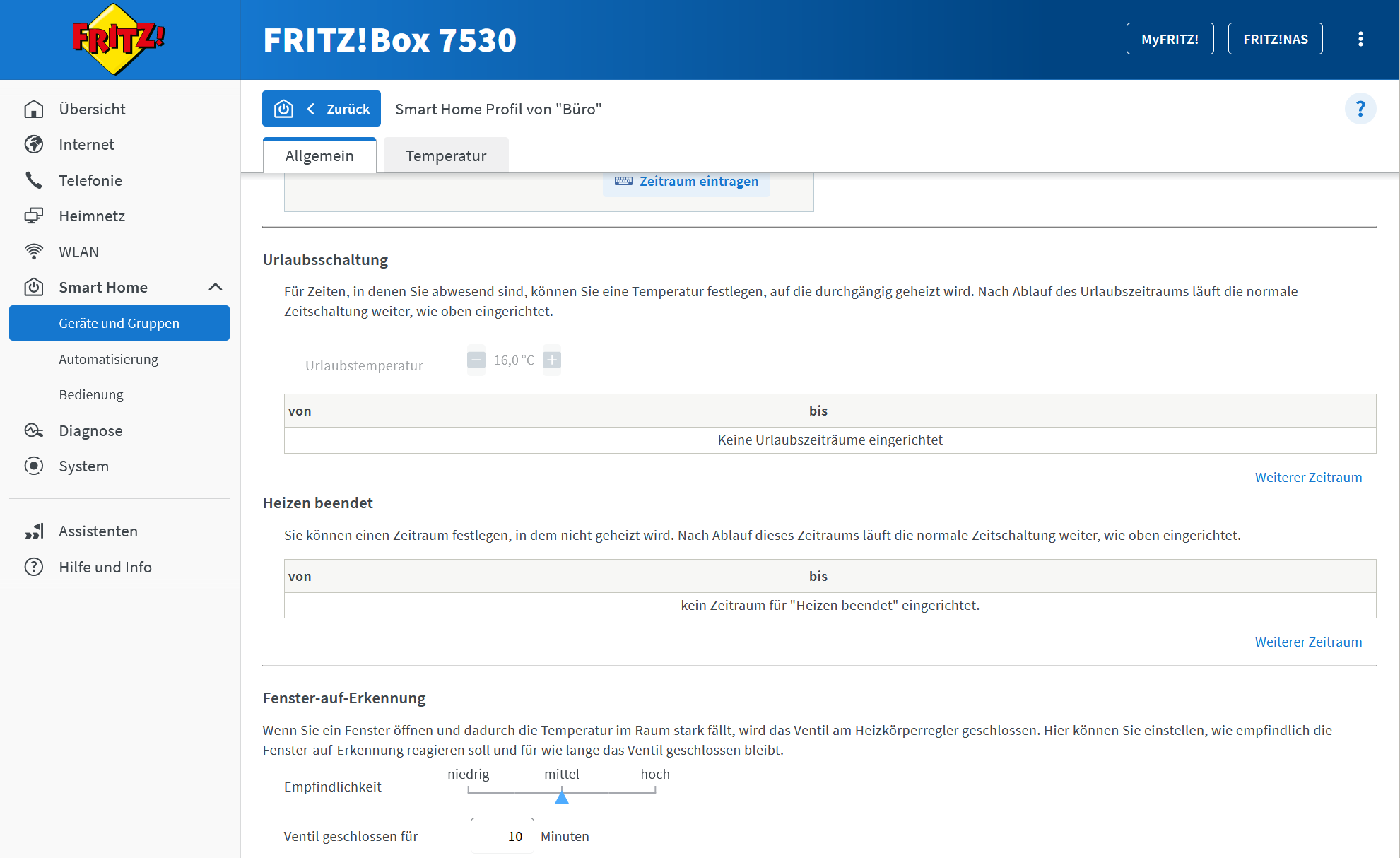
Task: Expand the System menu
Action: click(x=83, y=466)
